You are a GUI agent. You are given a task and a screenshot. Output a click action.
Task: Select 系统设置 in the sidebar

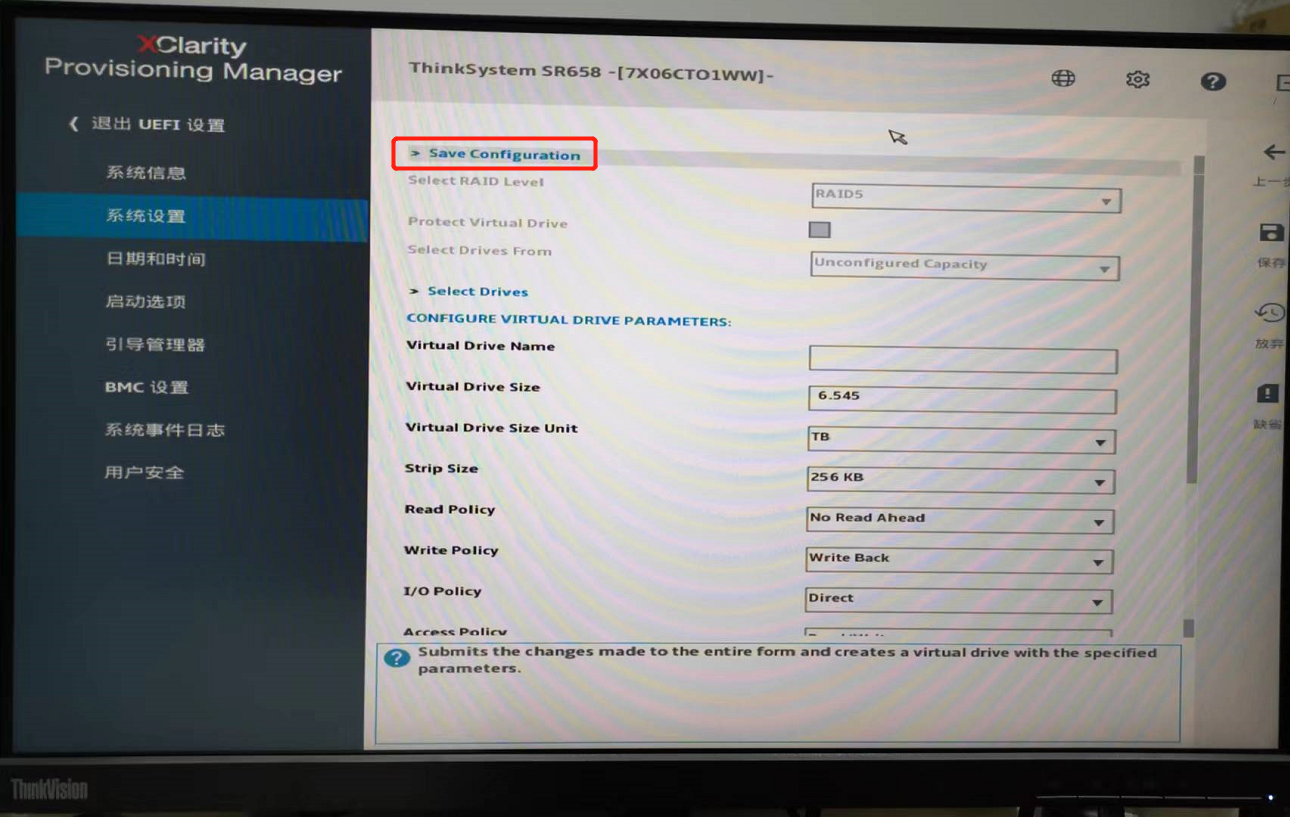click(x=146, y=216)
